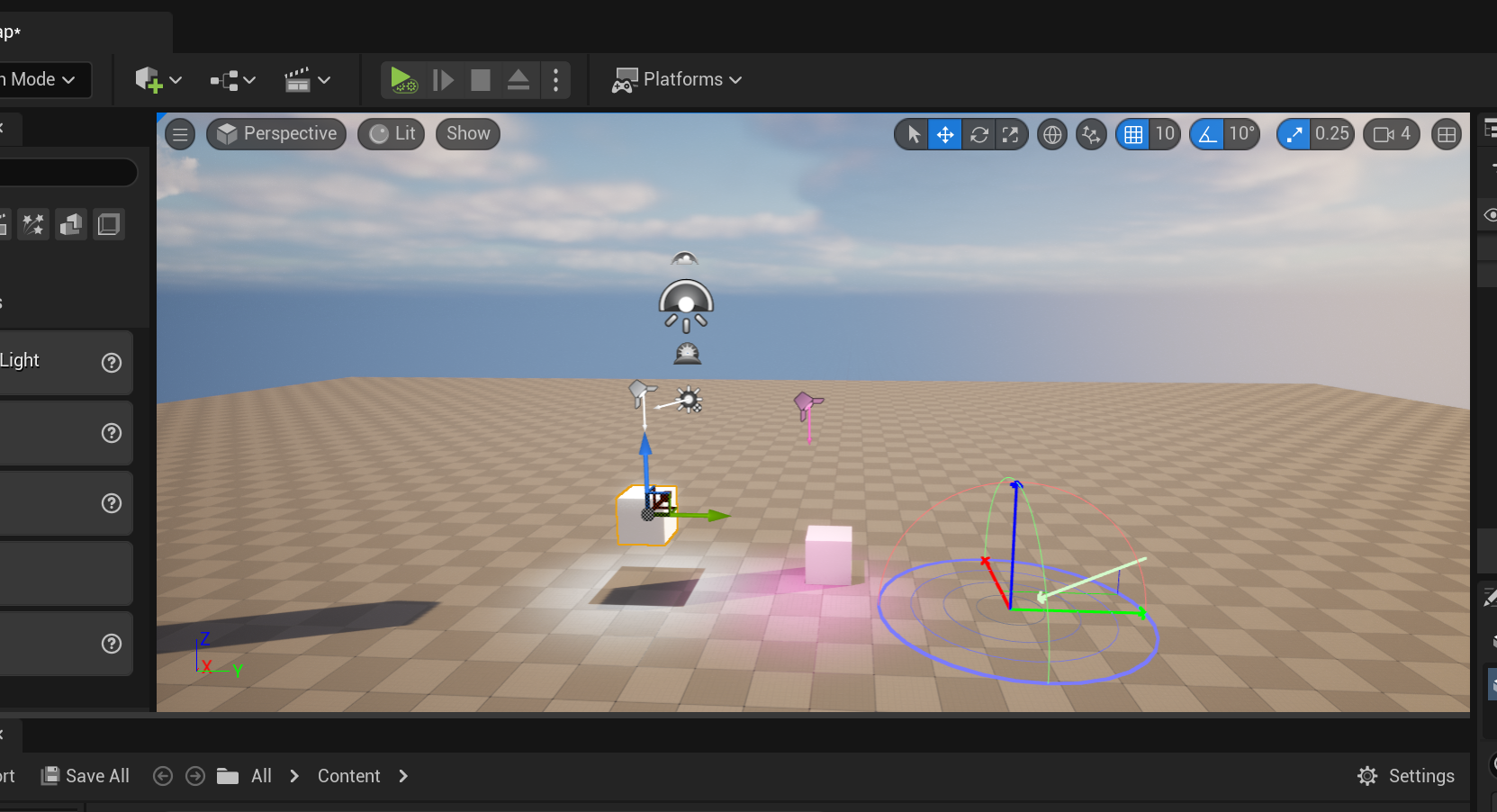1497x812 pixels.
Task: Open grid snap size value 10
Action: [1165, 134]
